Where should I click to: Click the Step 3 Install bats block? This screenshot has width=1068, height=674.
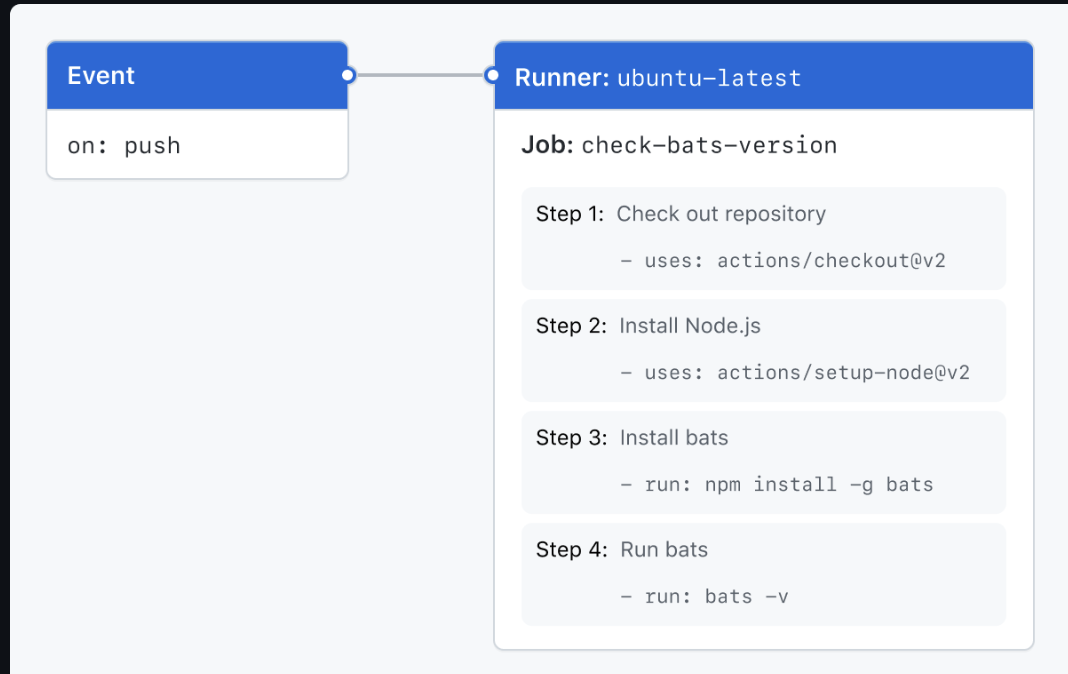click(x=763, y=461)
